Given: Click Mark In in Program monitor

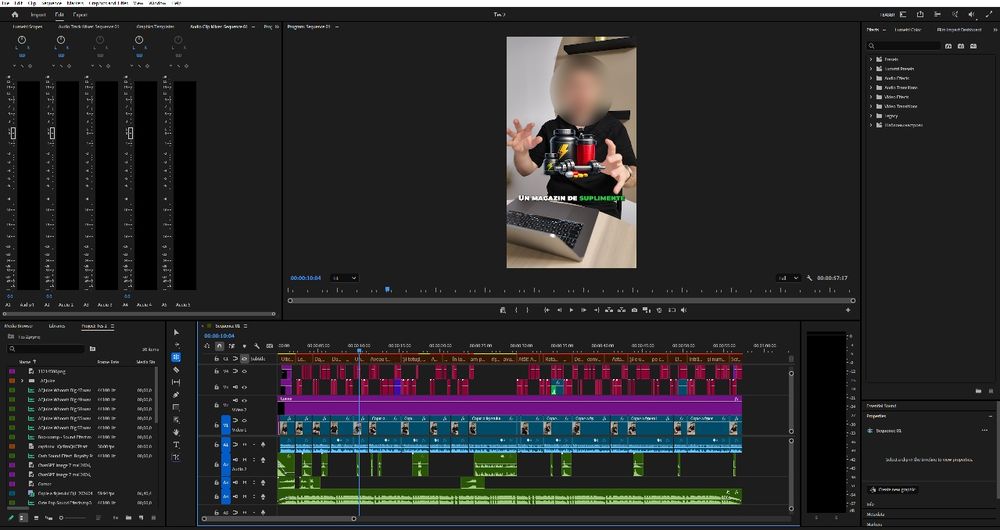Looking at the screenshot, I should [516, 310].
